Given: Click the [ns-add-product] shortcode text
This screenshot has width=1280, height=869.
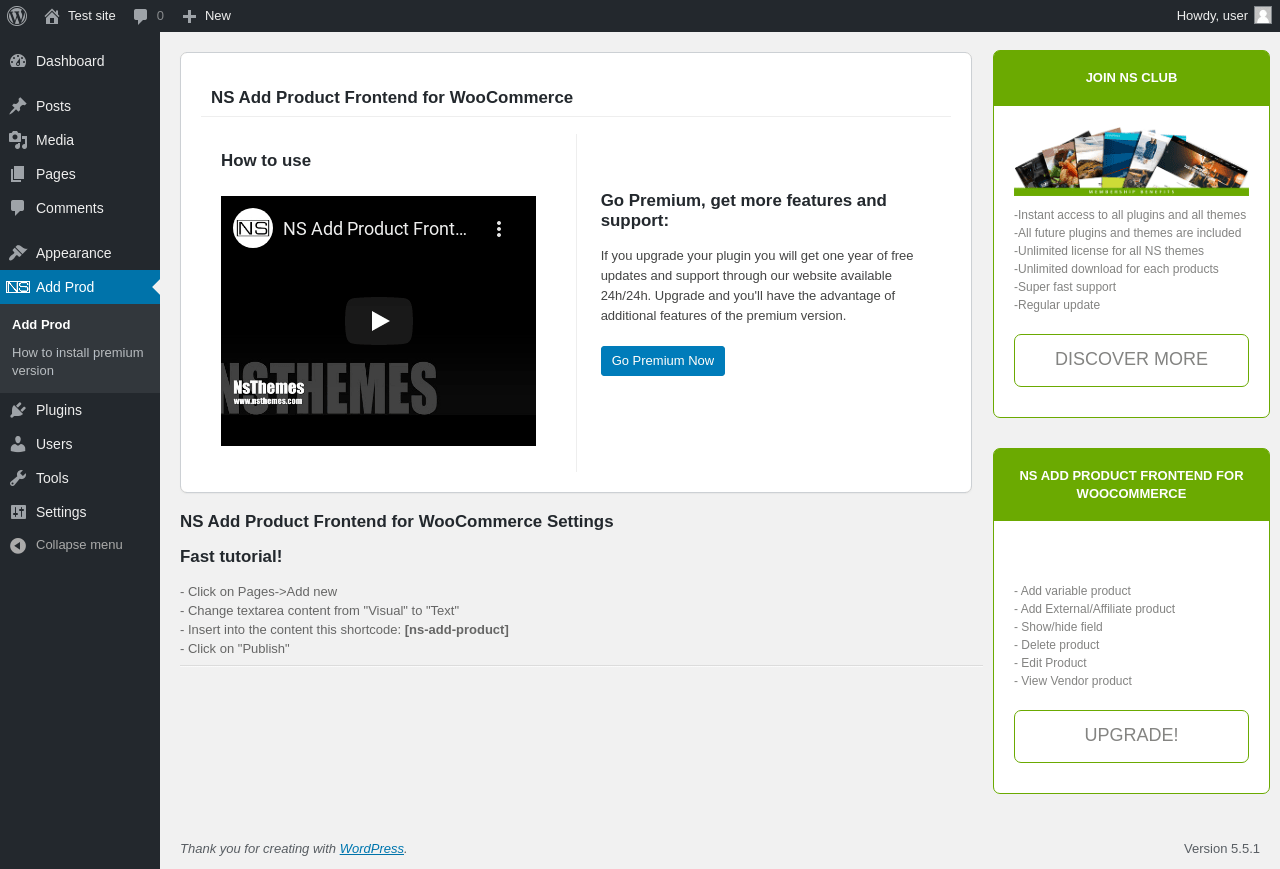Looking at the screenshot, I should click(x=457, y=630).
